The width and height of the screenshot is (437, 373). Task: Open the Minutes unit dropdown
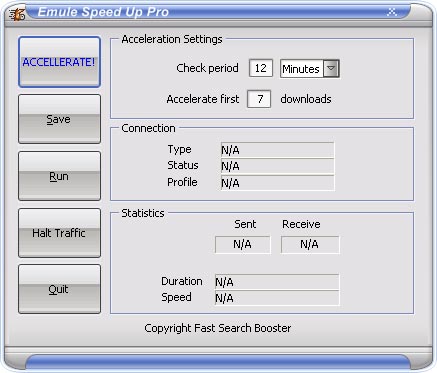click(x=331, y=69)
